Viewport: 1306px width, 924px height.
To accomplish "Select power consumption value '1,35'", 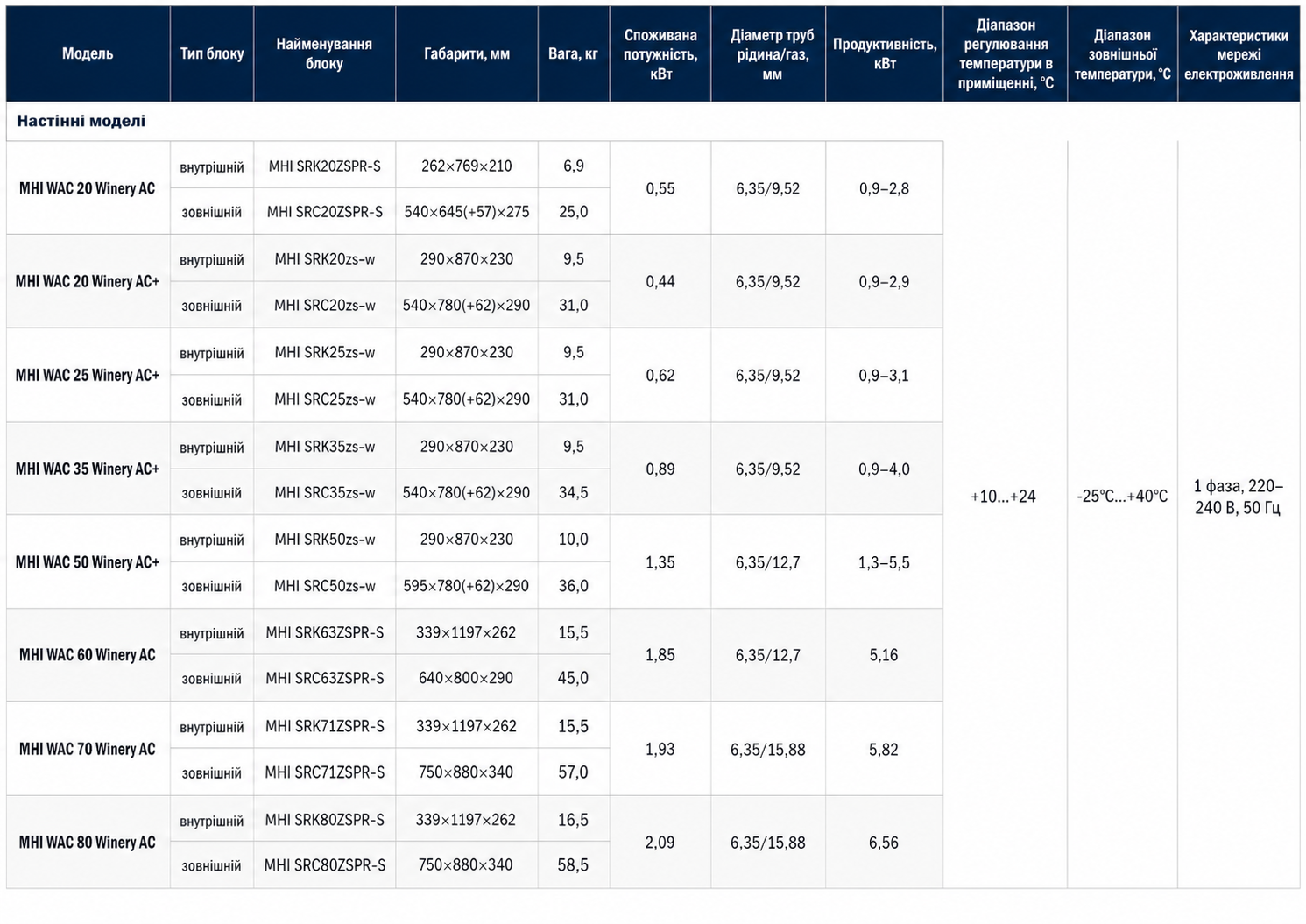I will pos(660,562).
